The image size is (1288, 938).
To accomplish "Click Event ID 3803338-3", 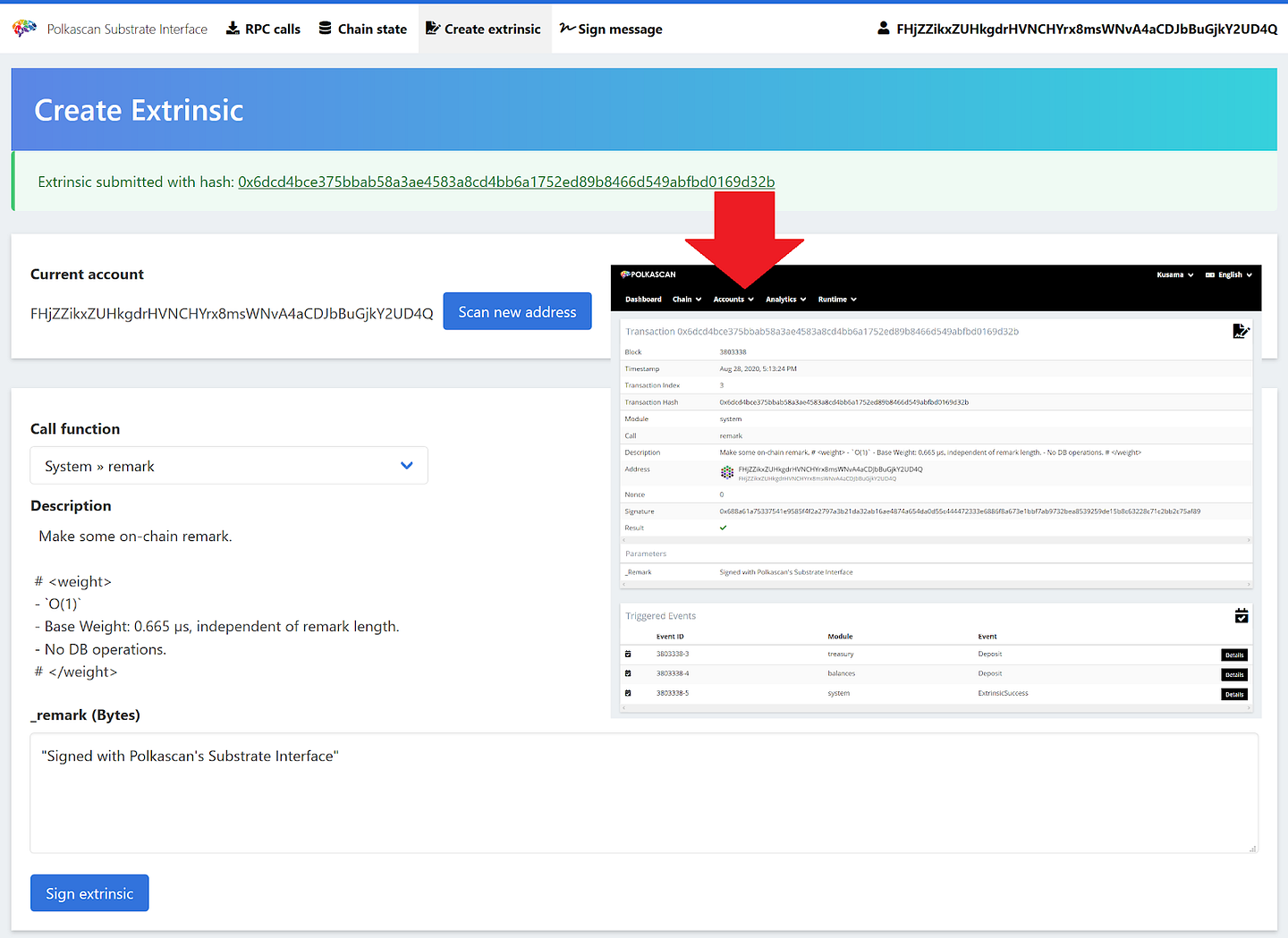I will pyautogui.click(x=673, y=654).
